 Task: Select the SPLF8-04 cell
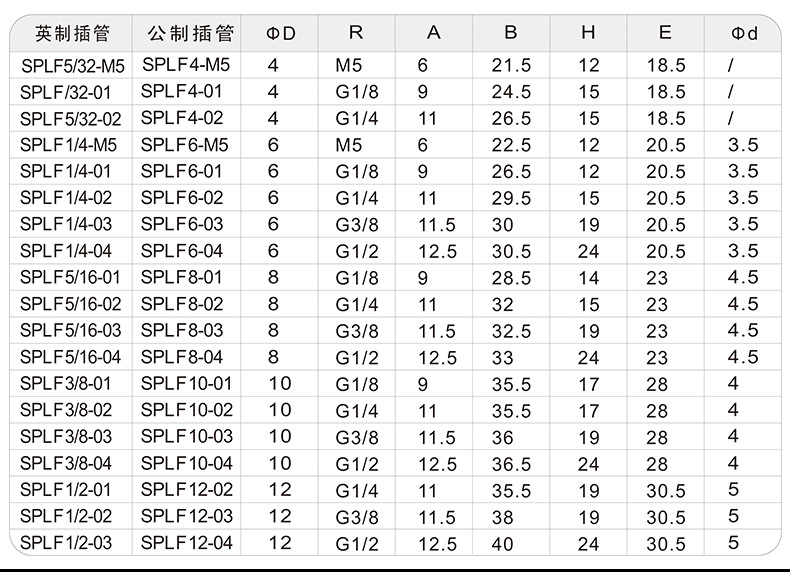point(182,357)
